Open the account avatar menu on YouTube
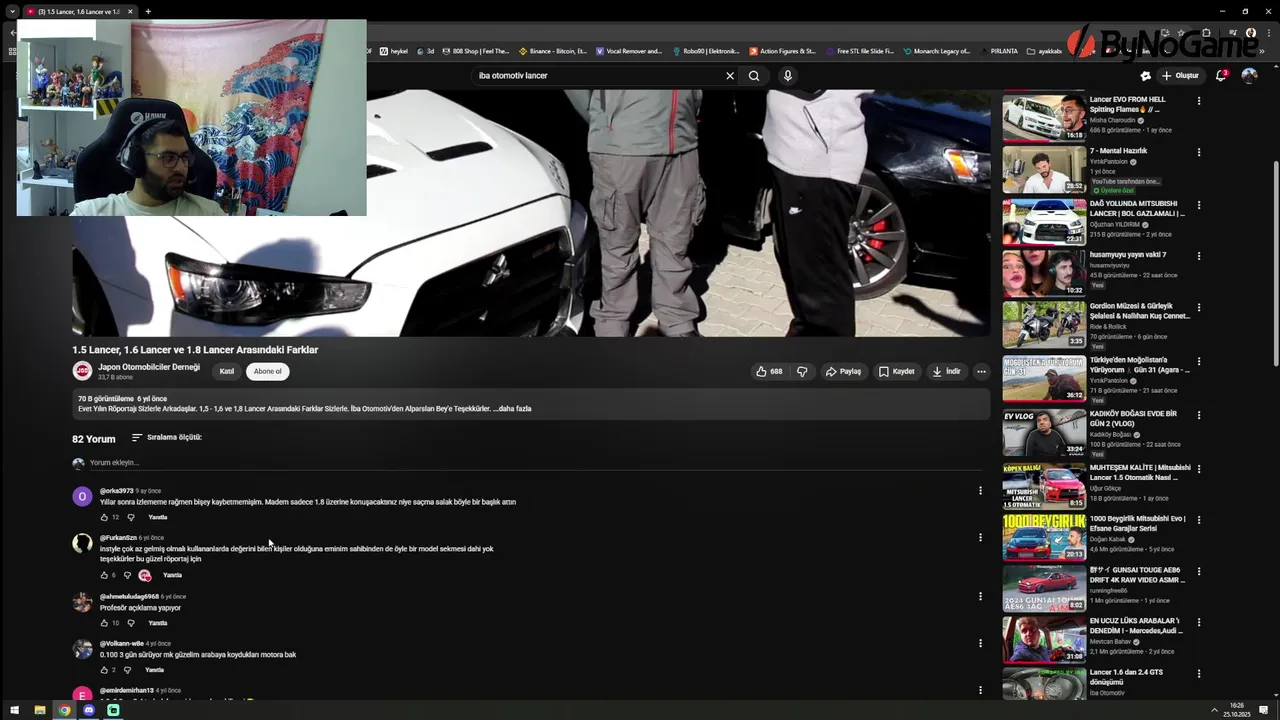1280x720 pixels. tap(1249, 75)
